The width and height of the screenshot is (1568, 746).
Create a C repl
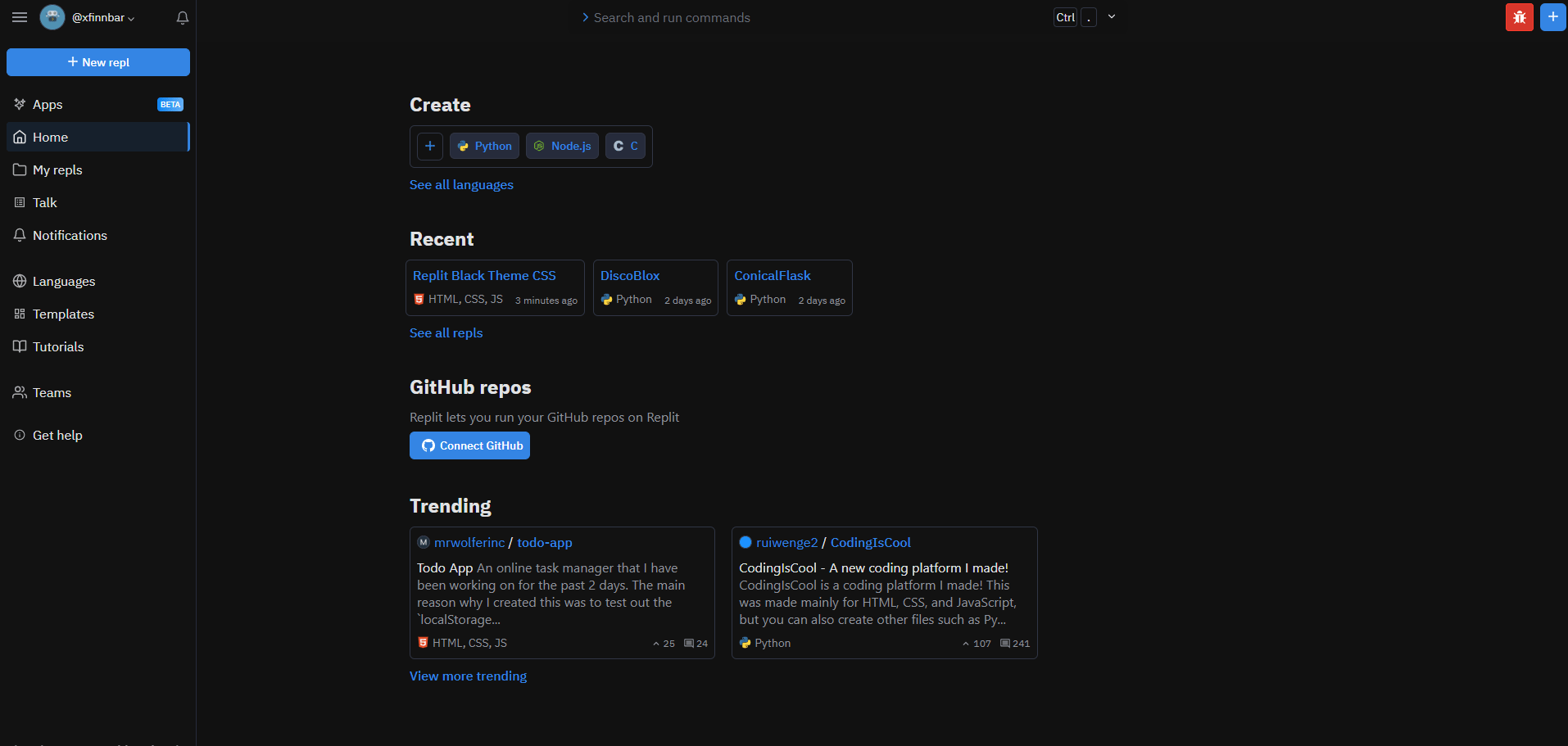(x=626, y=146)
